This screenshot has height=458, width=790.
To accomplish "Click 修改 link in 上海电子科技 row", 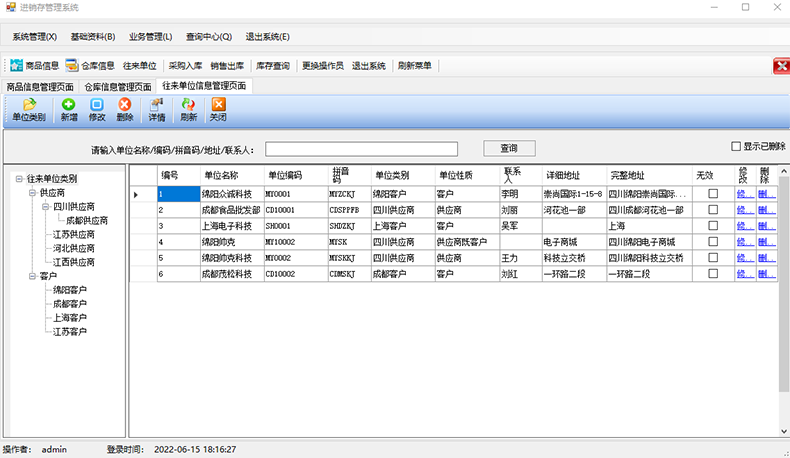I will point(745,226).
